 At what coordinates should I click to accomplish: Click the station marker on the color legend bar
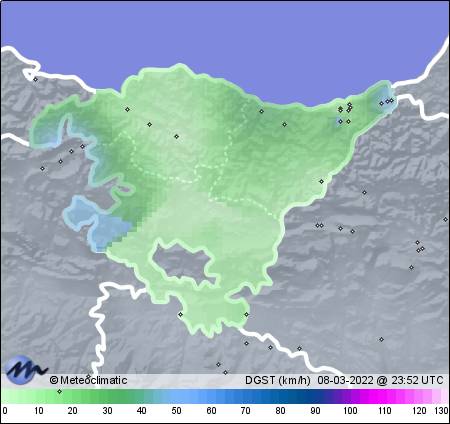coord(59,391)
